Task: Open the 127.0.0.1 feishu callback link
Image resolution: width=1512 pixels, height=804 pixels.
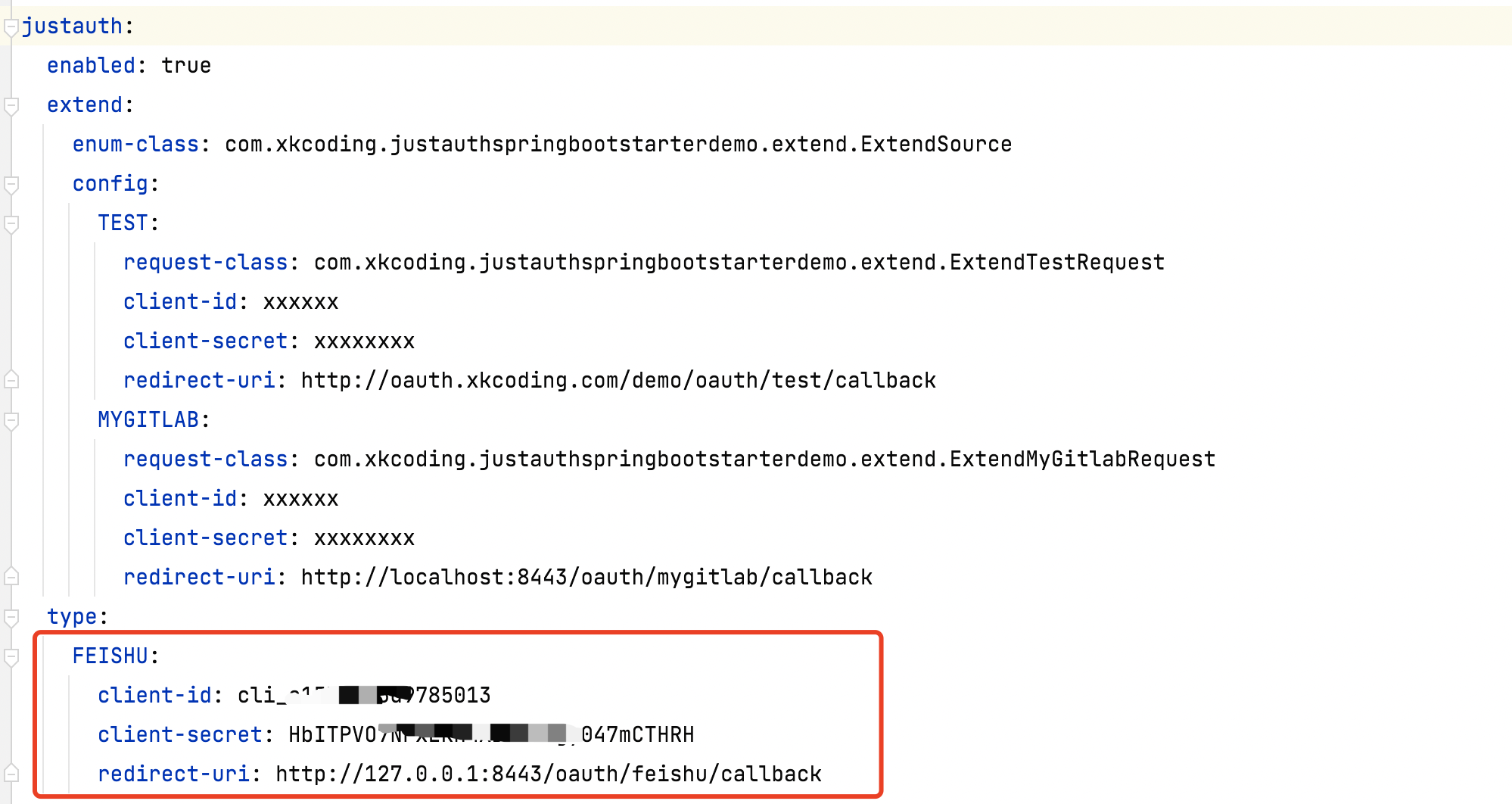Action: click(549, 774)
